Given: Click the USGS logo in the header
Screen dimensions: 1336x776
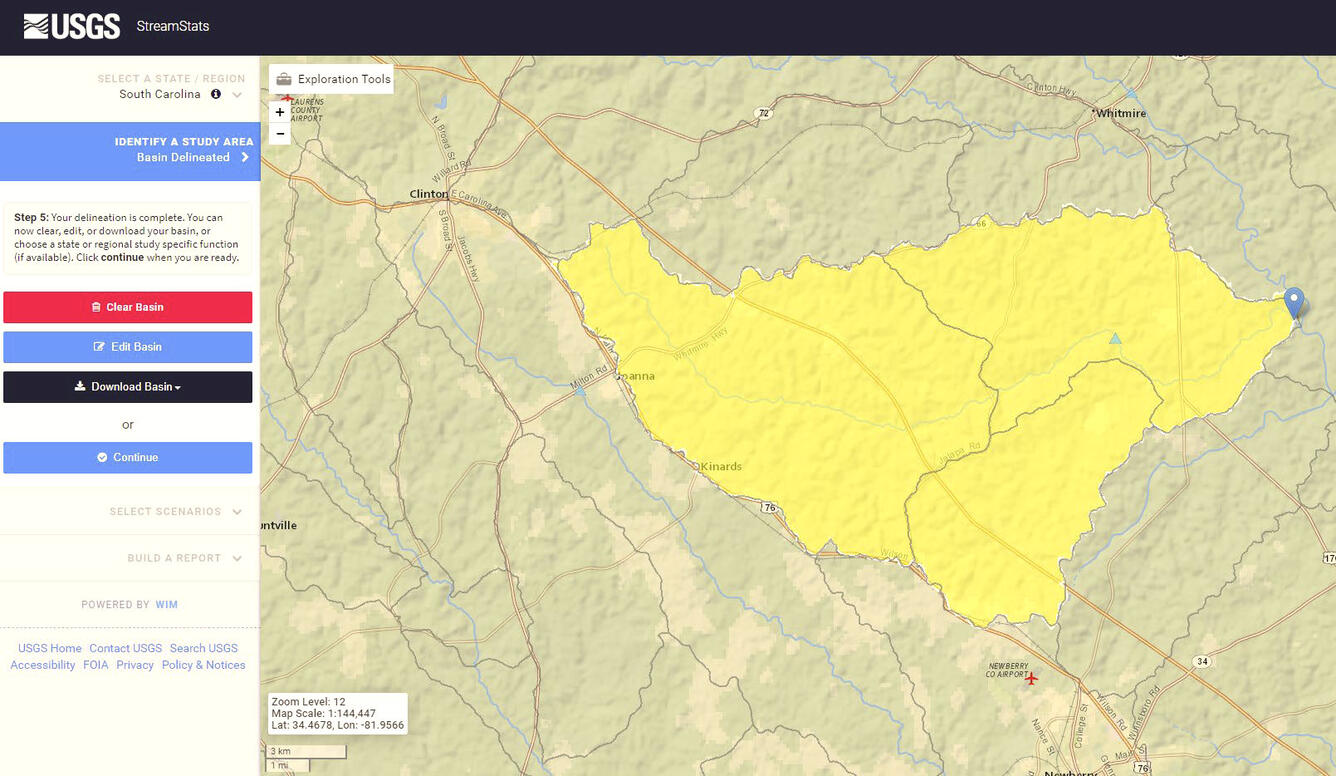Looking at the screenshot, I should (x=71, y=26).
